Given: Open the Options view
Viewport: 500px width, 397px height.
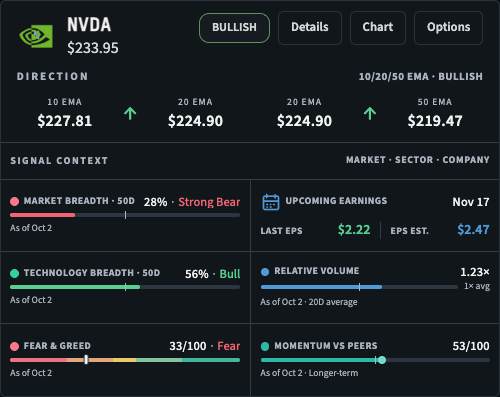Looking at the screenshot, I should pos(448,28).
